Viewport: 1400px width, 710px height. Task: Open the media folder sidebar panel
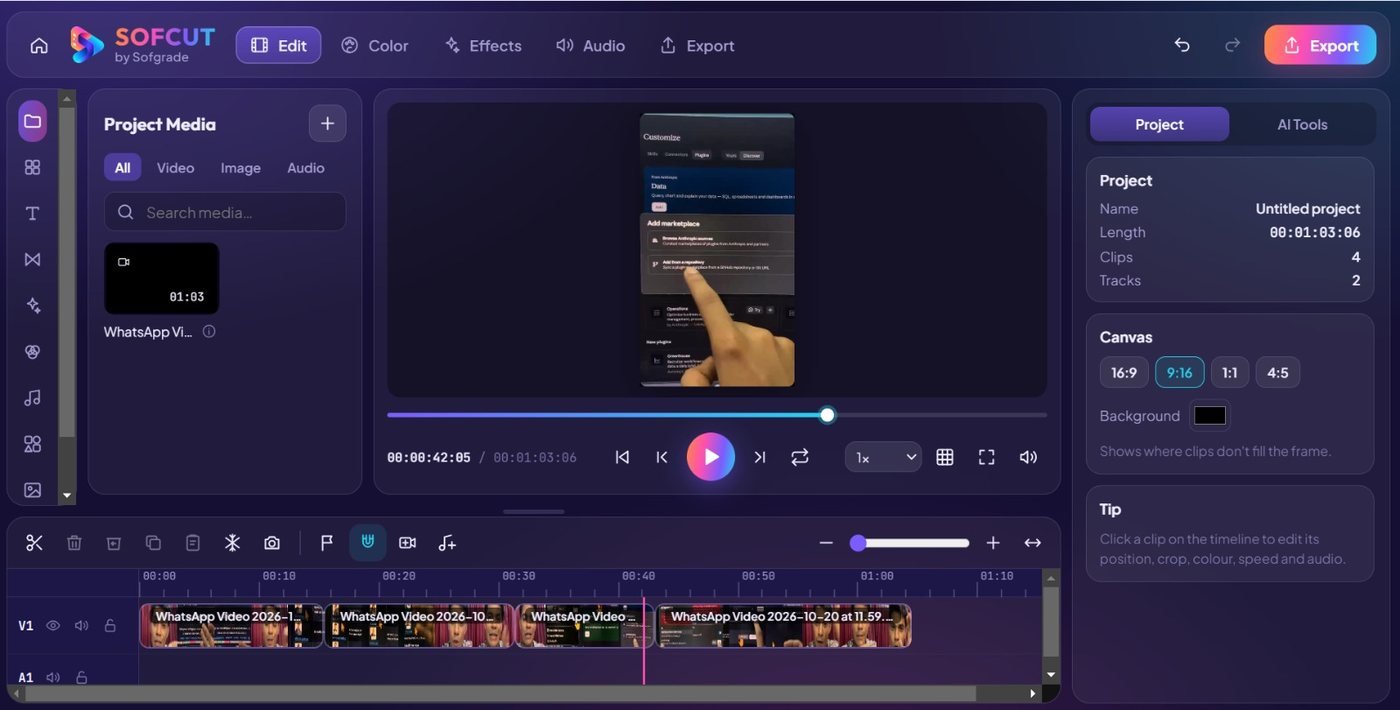click(32, 121)
